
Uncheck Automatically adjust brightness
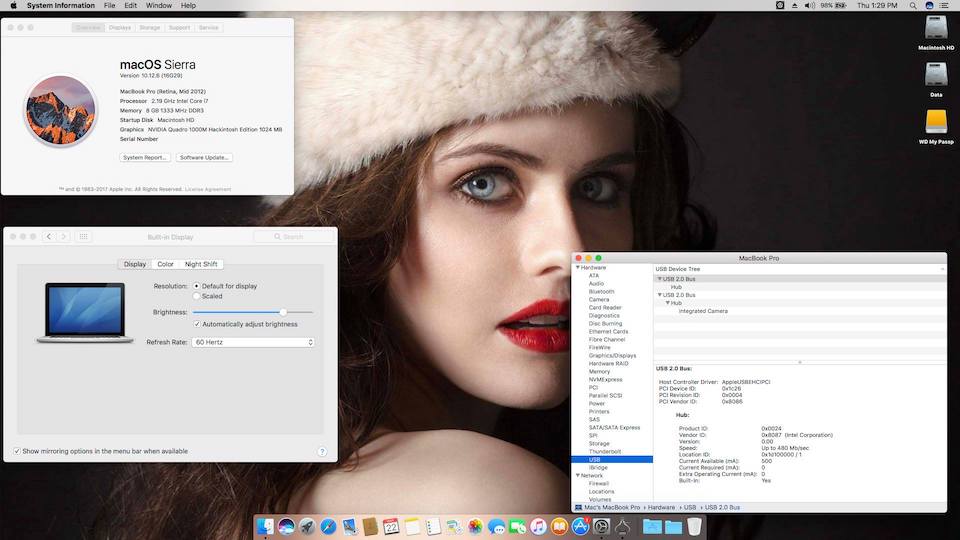tap(196, 324)
